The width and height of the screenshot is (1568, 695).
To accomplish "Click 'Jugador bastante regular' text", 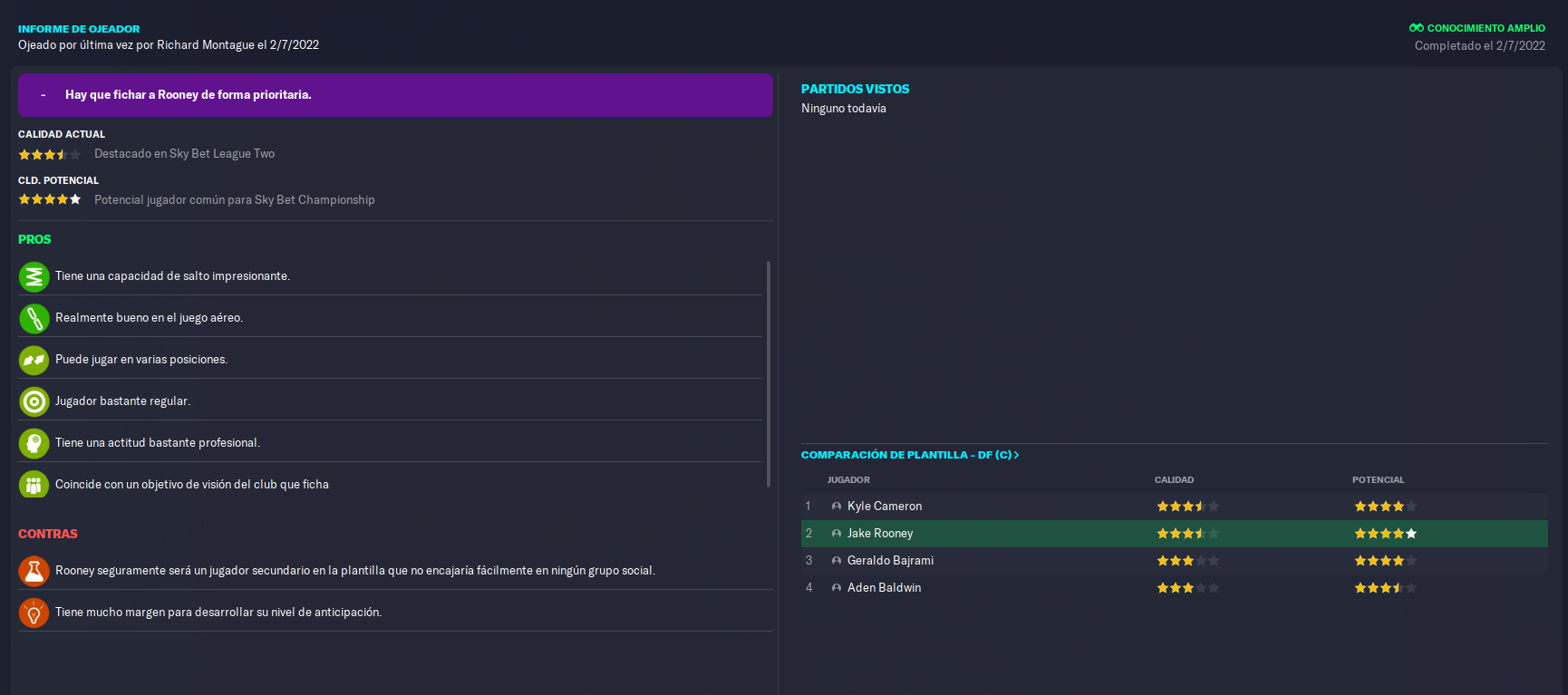I will click(122, 401).
